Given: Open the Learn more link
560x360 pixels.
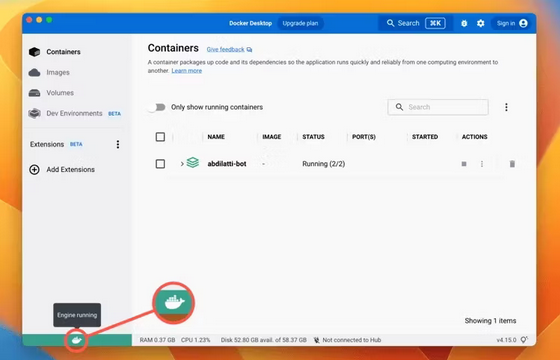Looking at the screenshot, I should coord(186,71).
